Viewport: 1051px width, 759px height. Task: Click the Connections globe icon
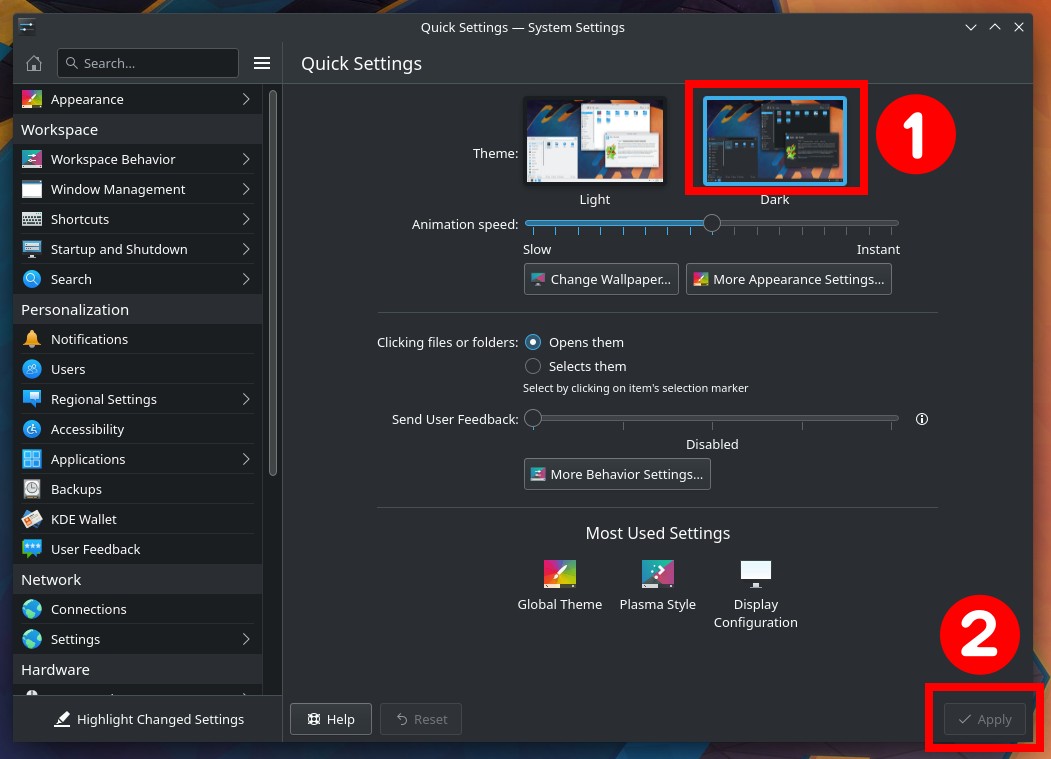point(32,609)
